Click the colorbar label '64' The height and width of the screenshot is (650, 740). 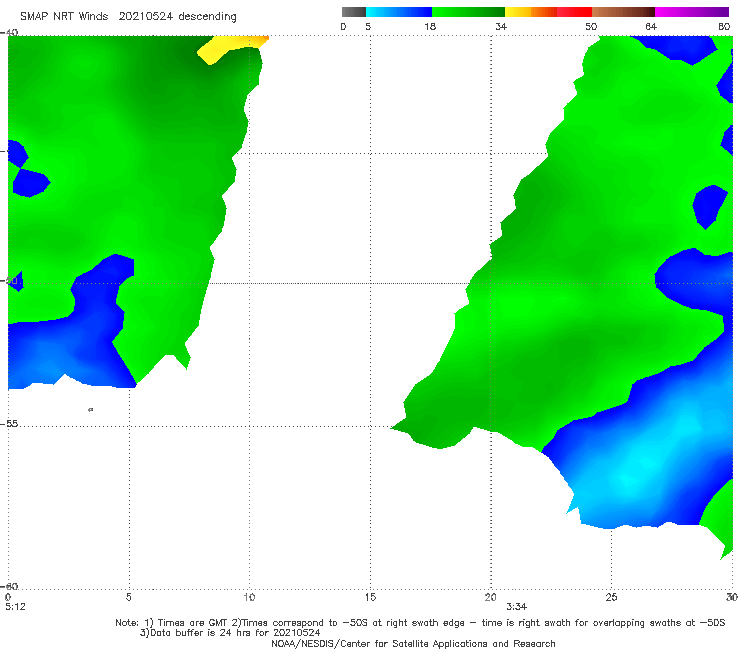651,27
